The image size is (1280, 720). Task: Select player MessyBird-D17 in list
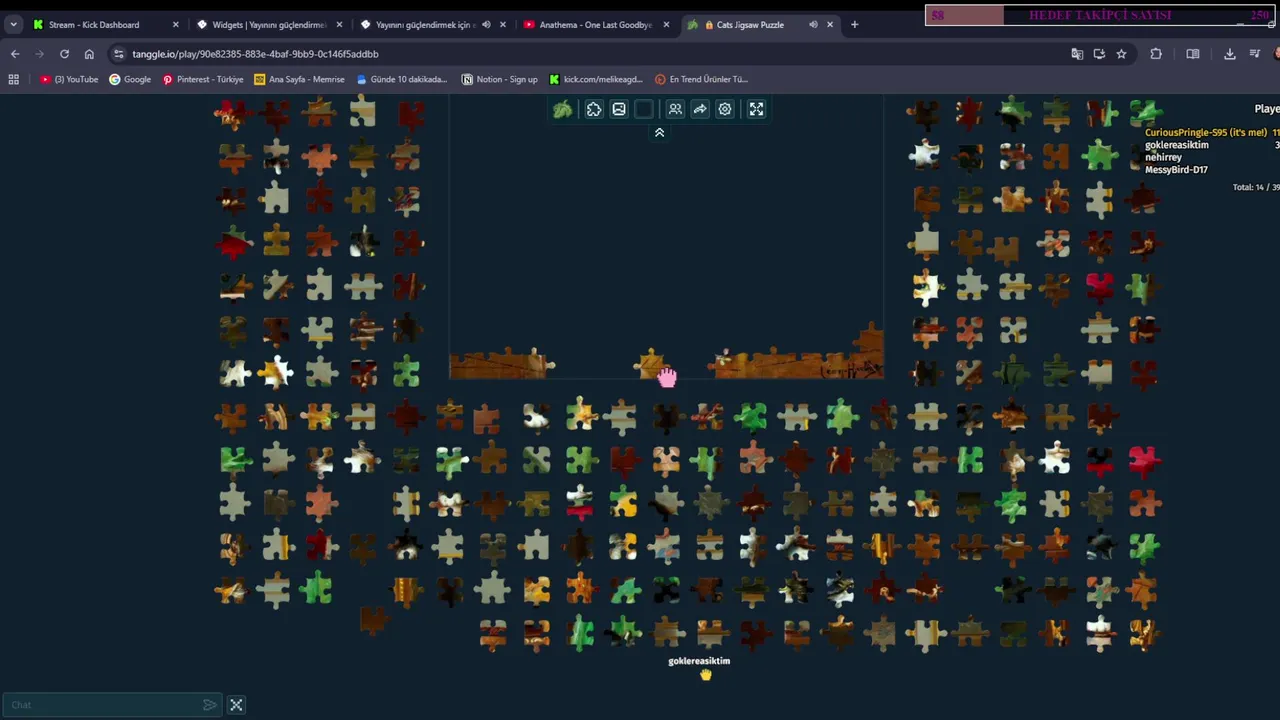tap(1176, 170)
